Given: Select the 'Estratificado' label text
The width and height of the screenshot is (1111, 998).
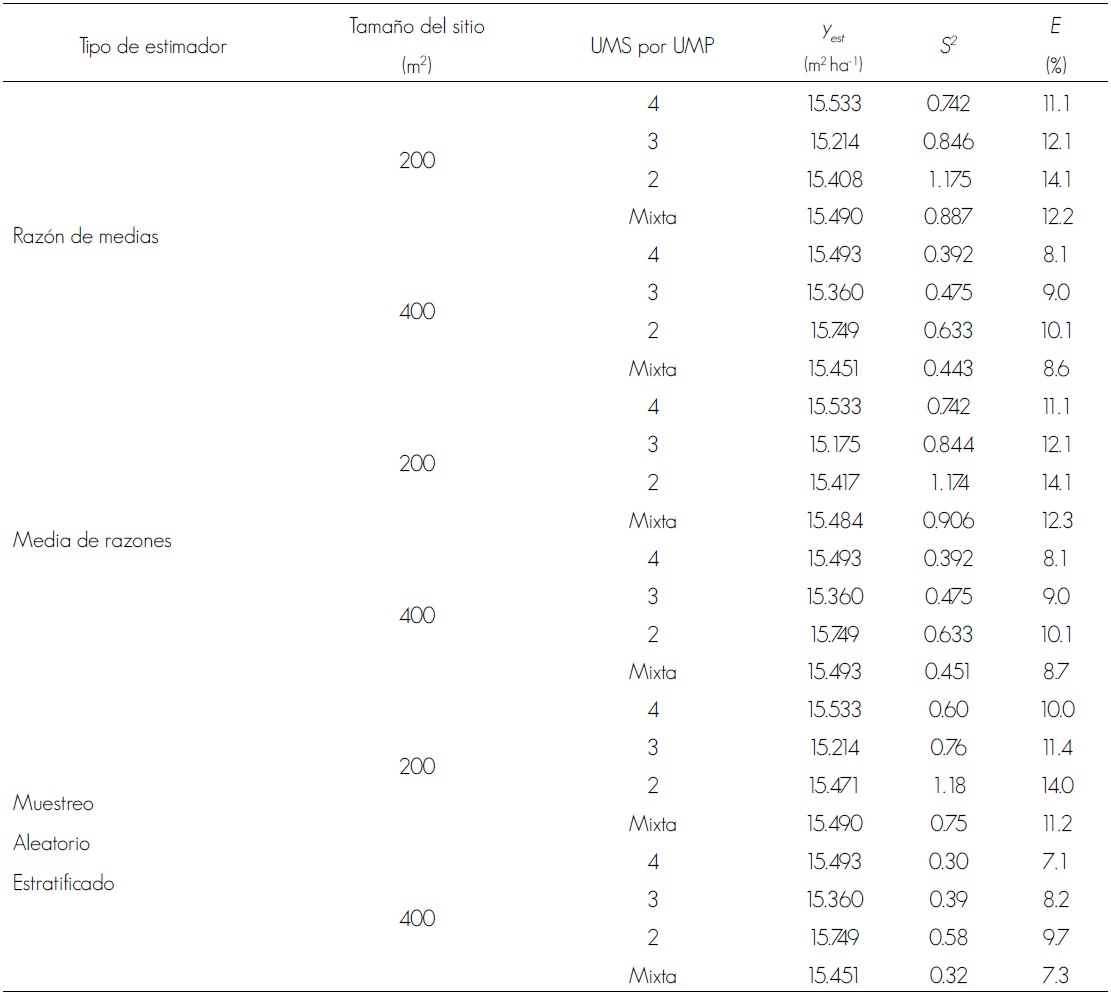Looking at the screenshot, I should 64,883.
